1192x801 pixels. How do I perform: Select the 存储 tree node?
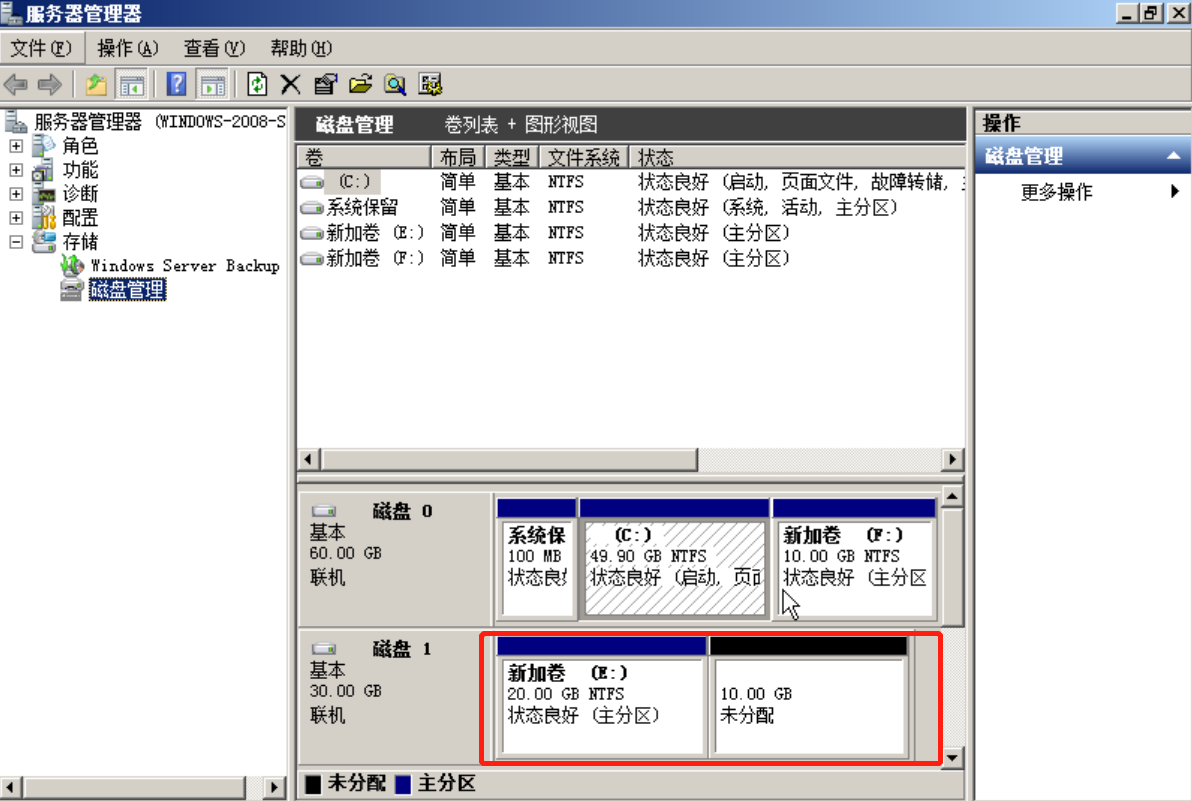(x=66, y=242)
